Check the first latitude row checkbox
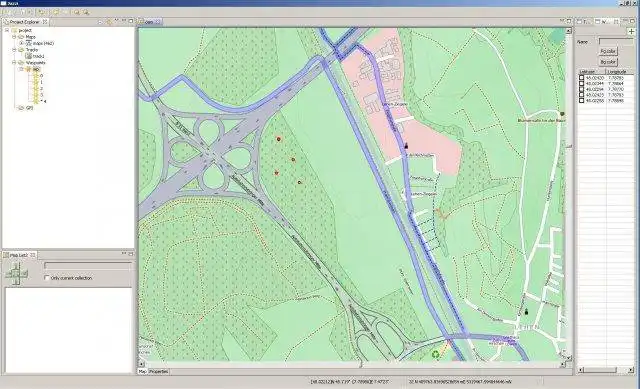640x389 pixels. [x=582, y=78]
